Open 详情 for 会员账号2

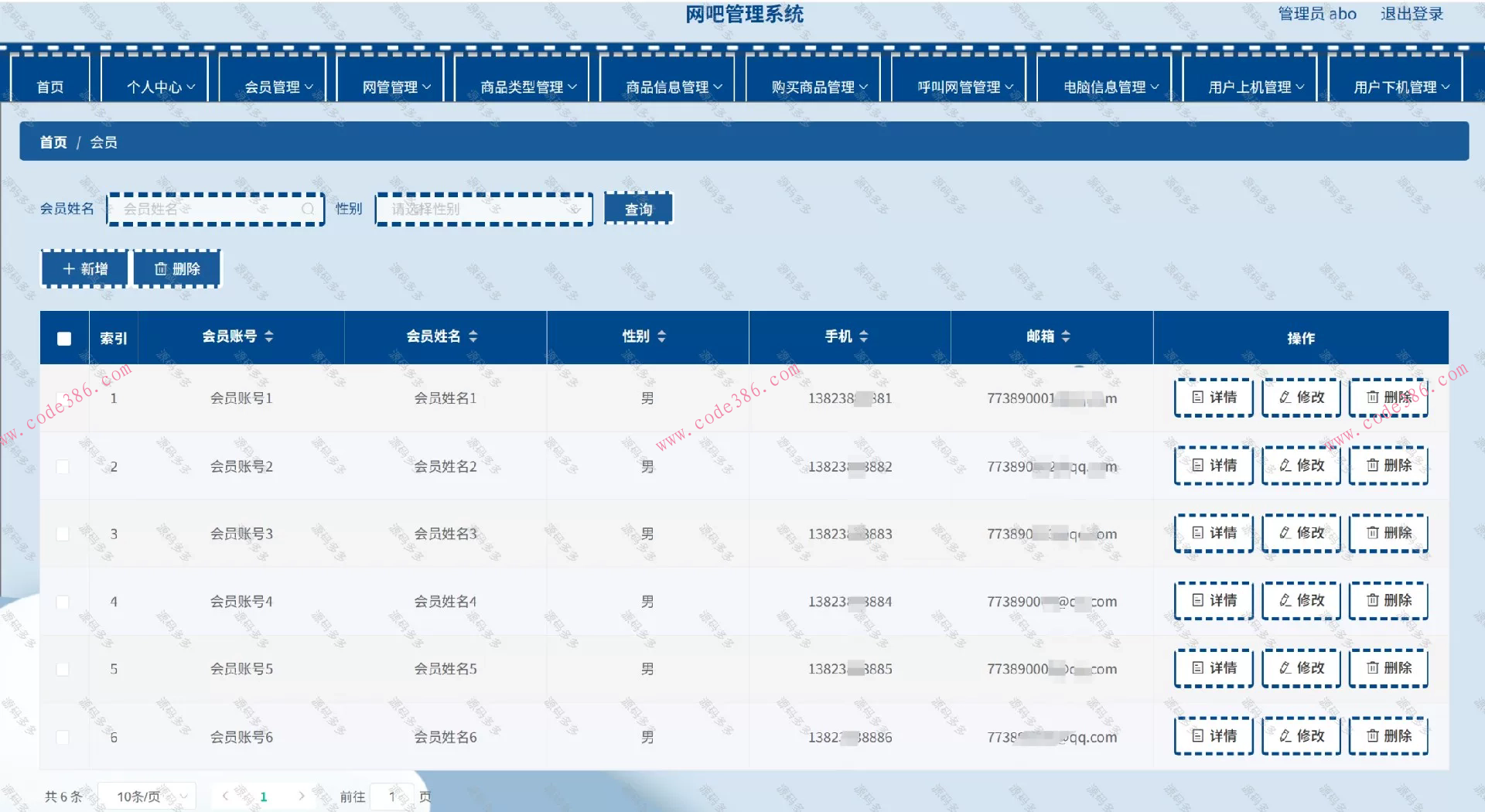pos(1214,466)
